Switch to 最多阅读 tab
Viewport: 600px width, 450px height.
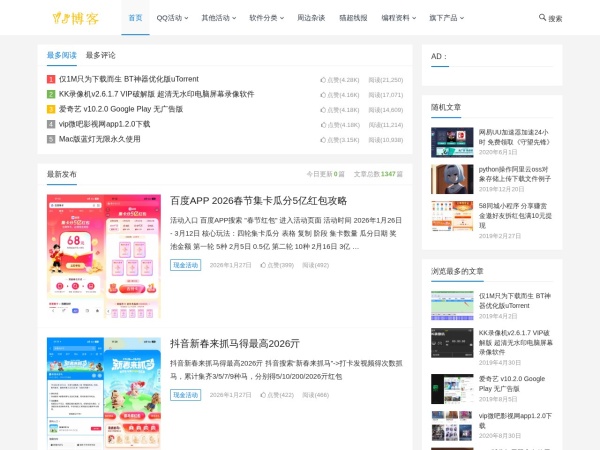point(62,55)
